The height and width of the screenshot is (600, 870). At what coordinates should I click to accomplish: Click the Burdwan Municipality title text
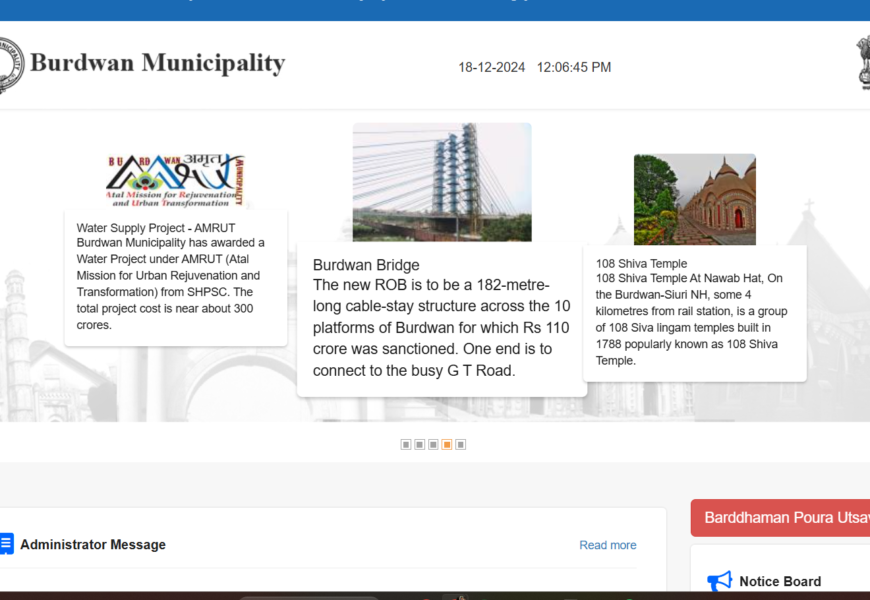157,63
